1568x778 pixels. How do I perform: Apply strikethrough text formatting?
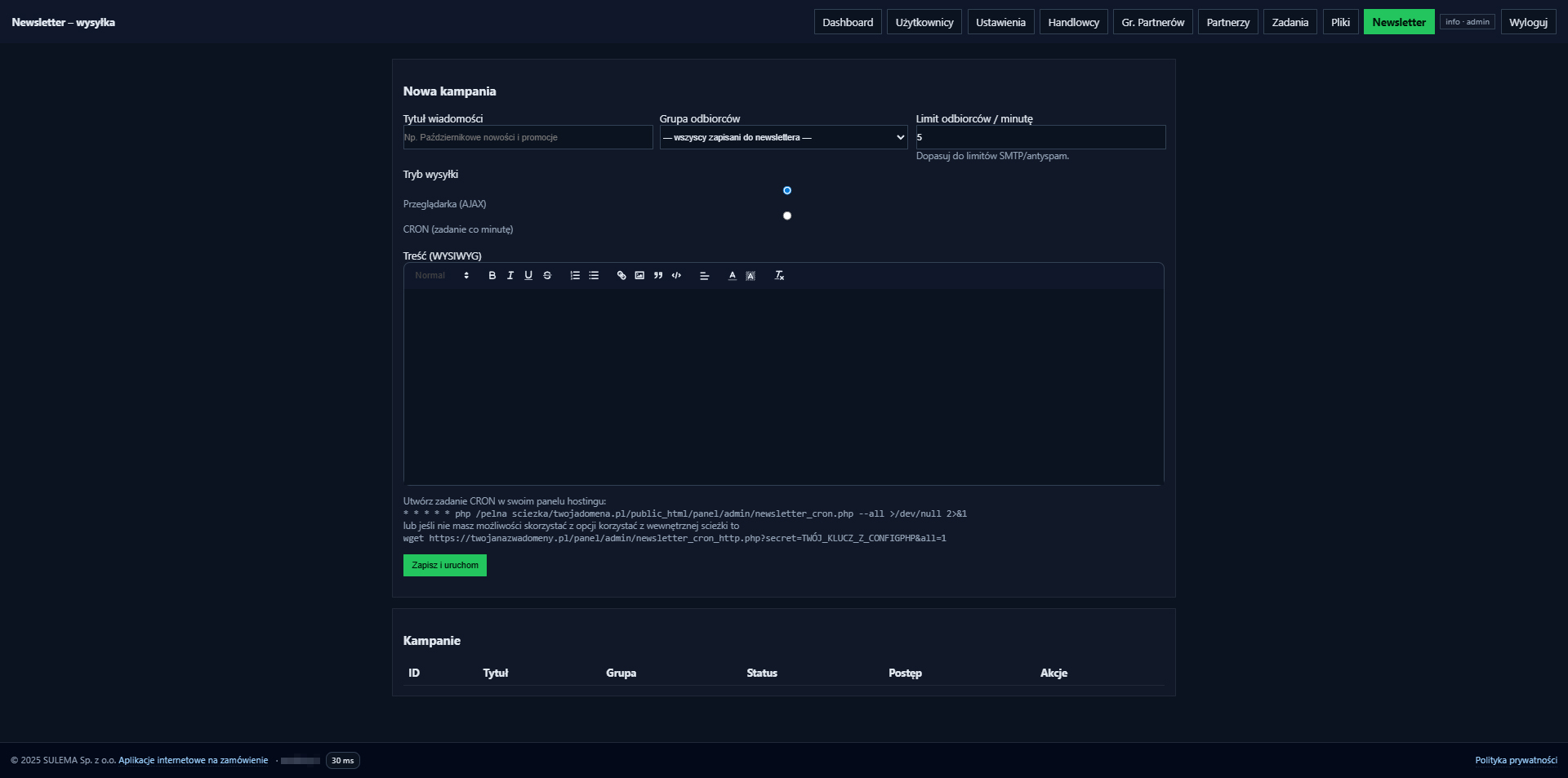pyautogui.click(x=547, y=276)
